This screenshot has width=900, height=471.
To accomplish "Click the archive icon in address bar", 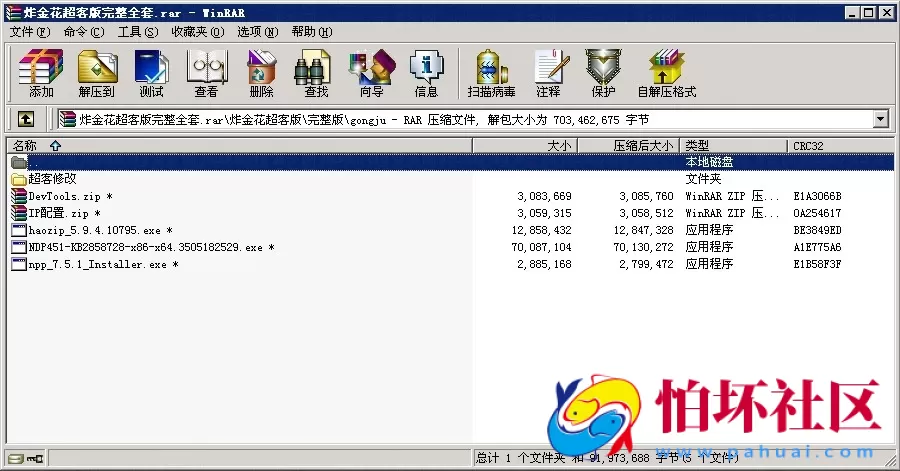I will 68,119.
